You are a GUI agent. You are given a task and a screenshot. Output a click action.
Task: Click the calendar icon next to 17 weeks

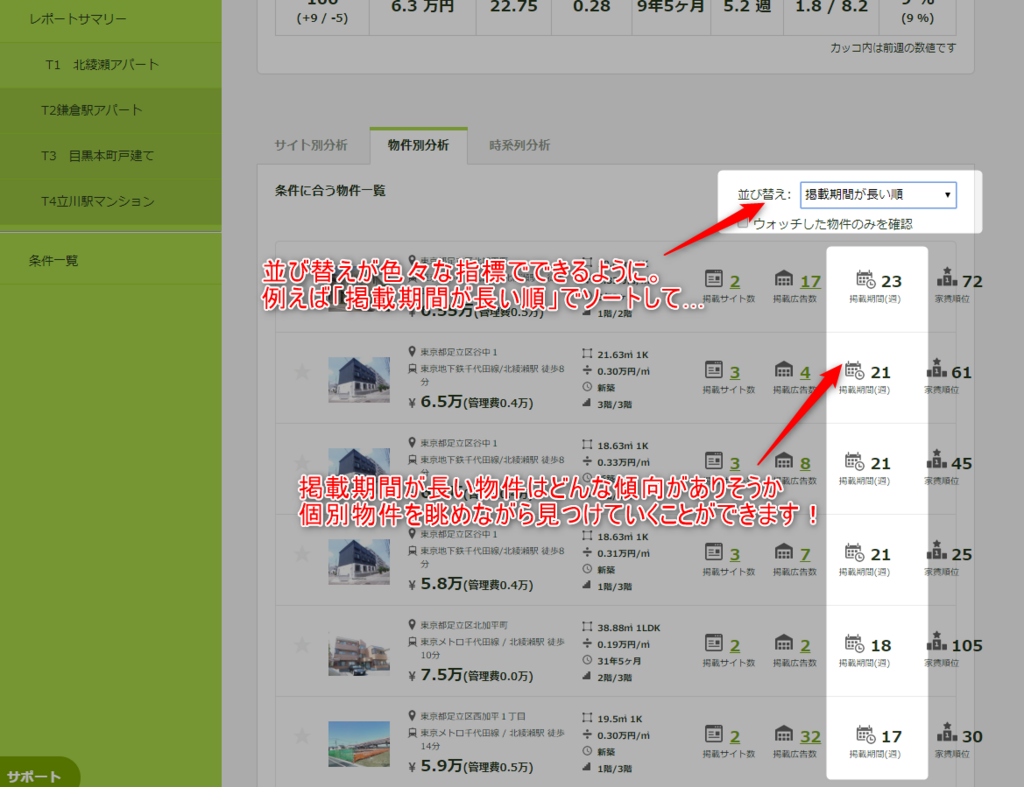click(x=866, y=734)
